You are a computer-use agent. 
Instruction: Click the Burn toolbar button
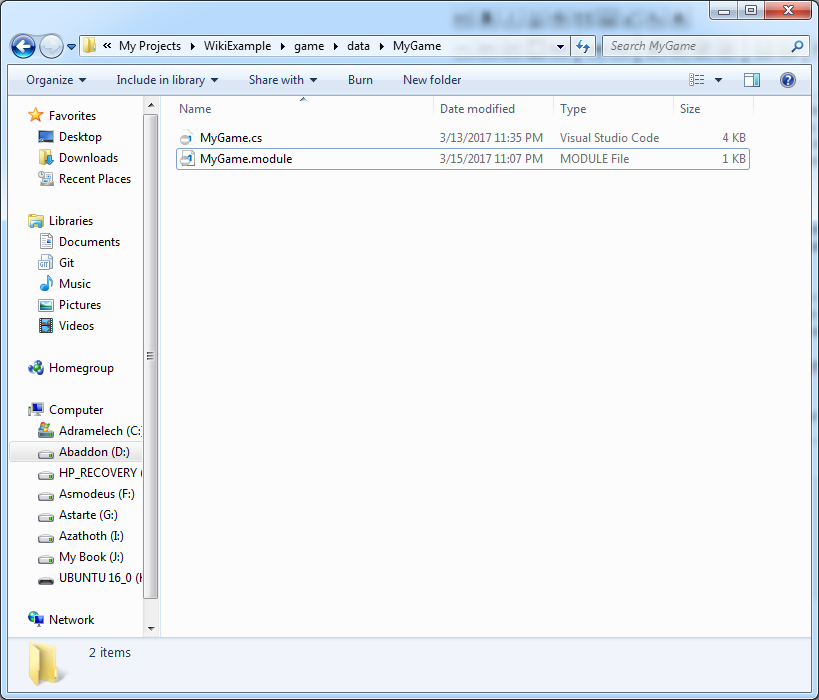point(360,80)
